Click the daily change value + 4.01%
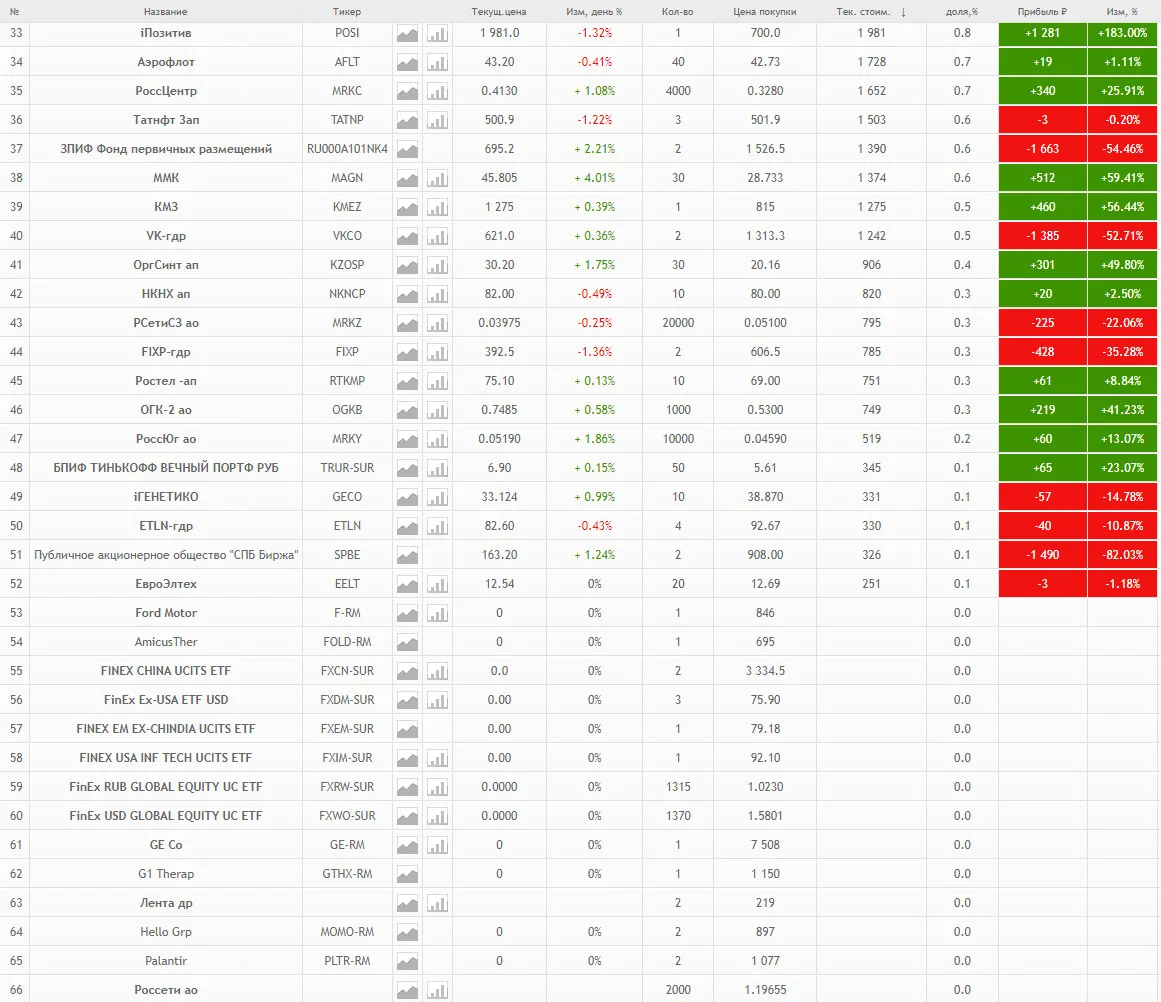1161x1002 pixels. pyautogui.click(x=595, y=178)
